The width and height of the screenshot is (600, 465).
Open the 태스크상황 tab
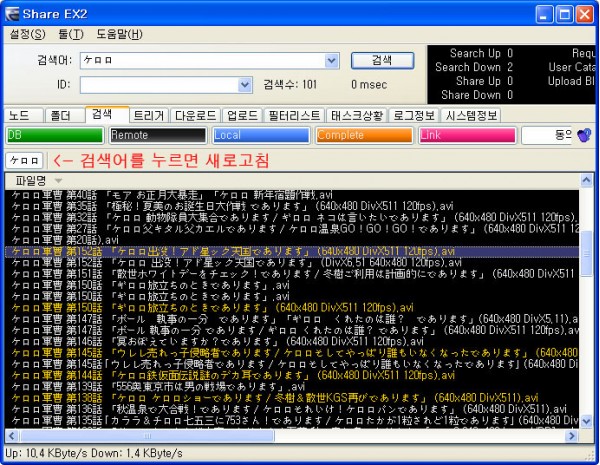(x=357, y=116)
